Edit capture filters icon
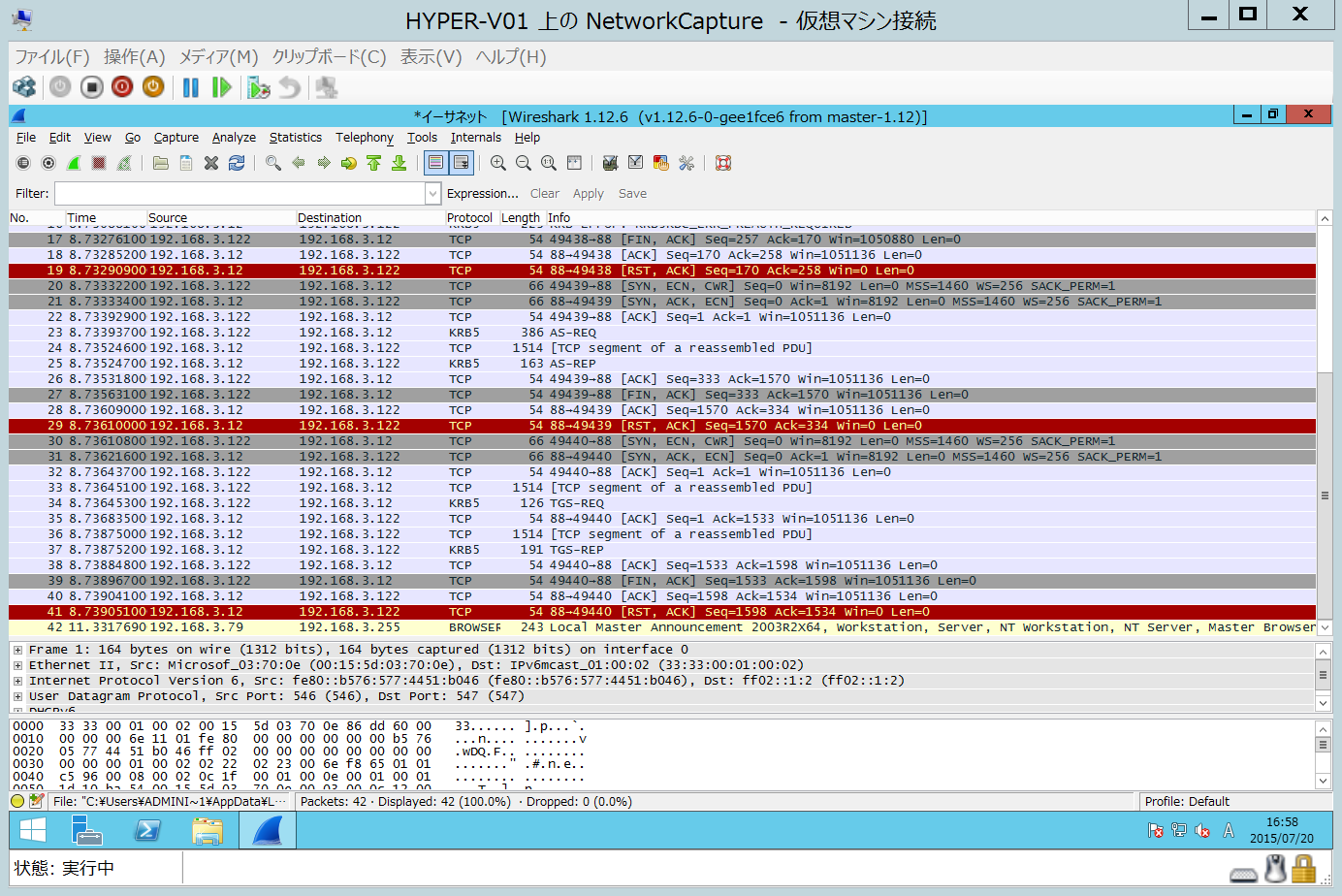This screenshot has height=896, width=1342. [610, 163]
